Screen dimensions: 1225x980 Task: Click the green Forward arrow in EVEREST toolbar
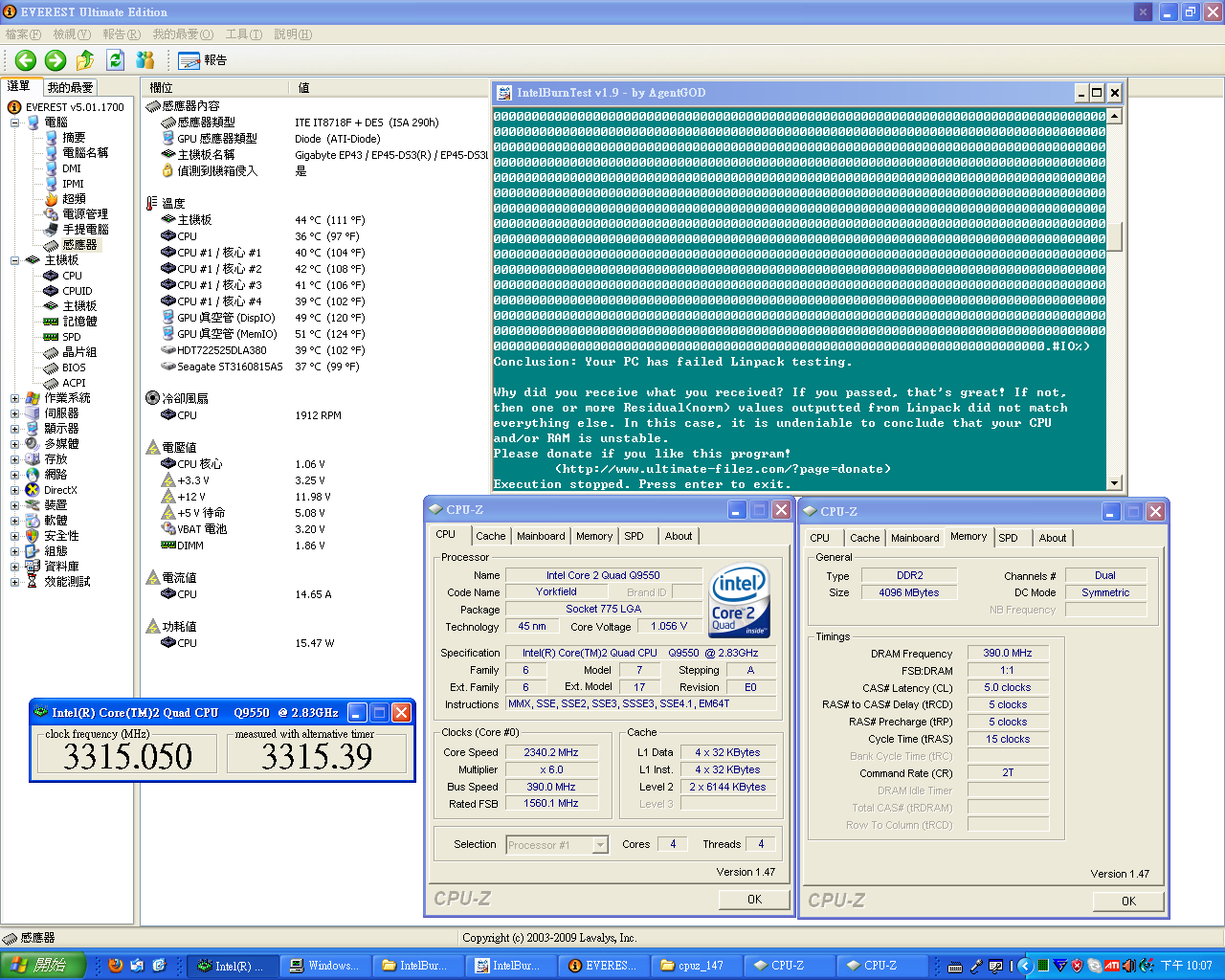tap(56, 60)
